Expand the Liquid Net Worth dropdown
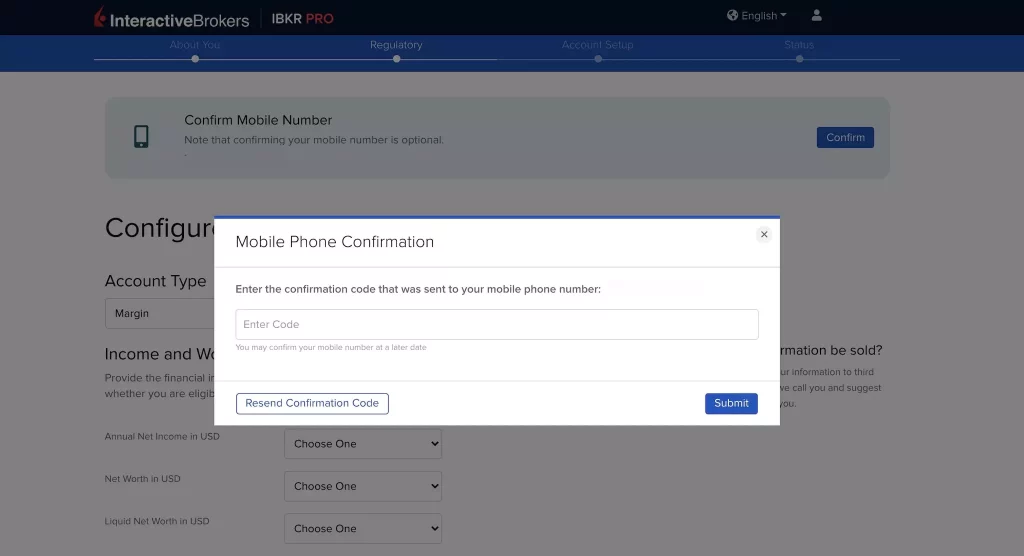 pos(362,528)
